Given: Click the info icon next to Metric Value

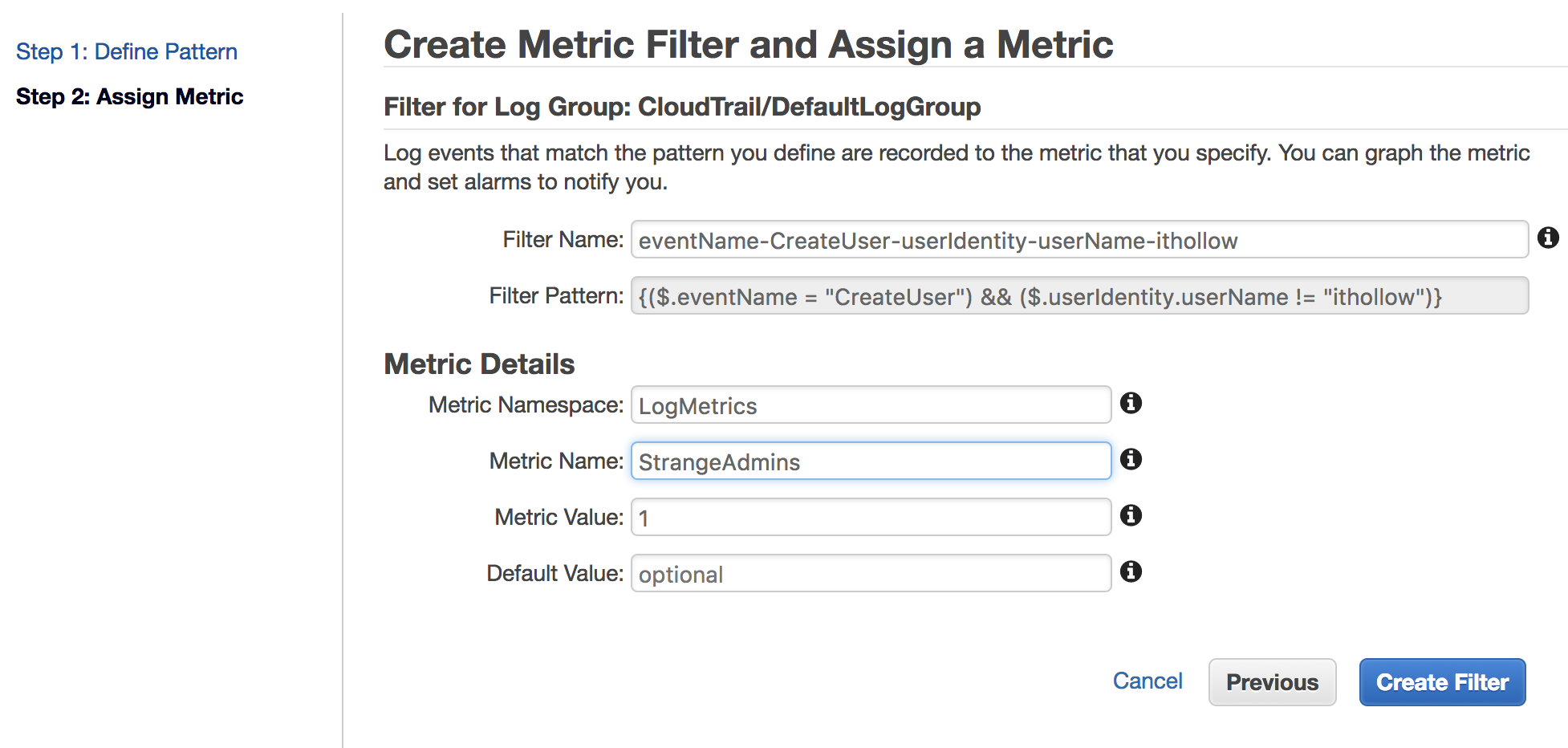Looking at the screenshot, I should point(1131,515).
